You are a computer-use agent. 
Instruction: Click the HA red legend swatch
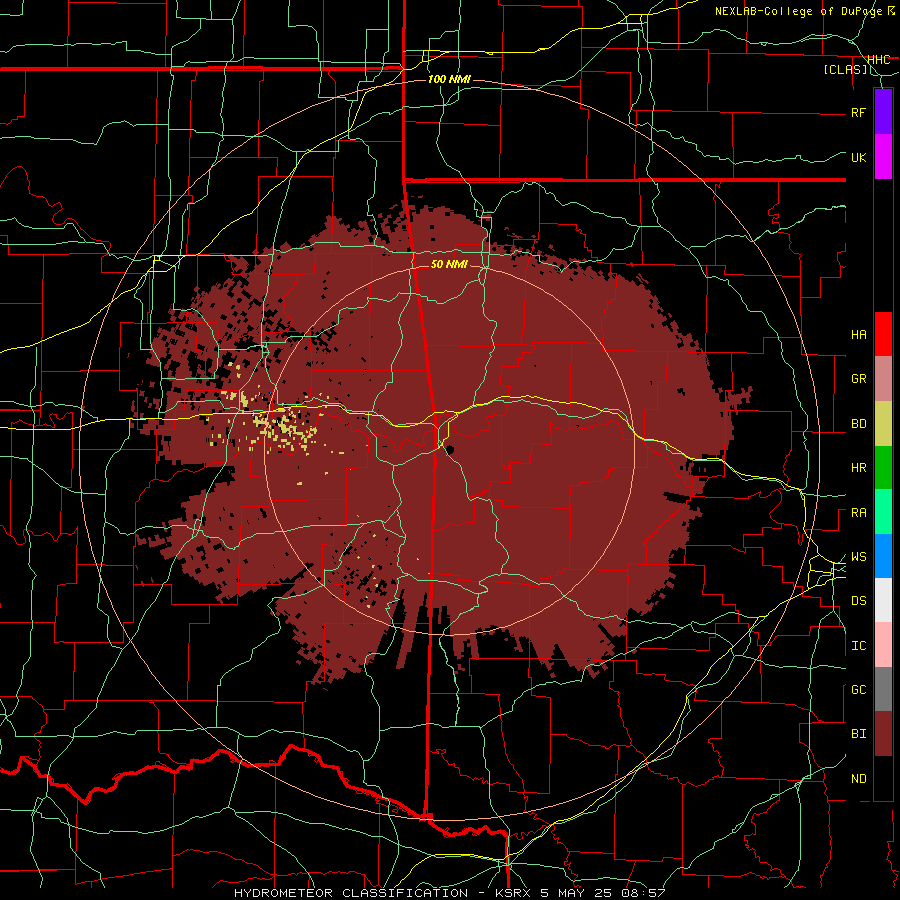[883, 334]
